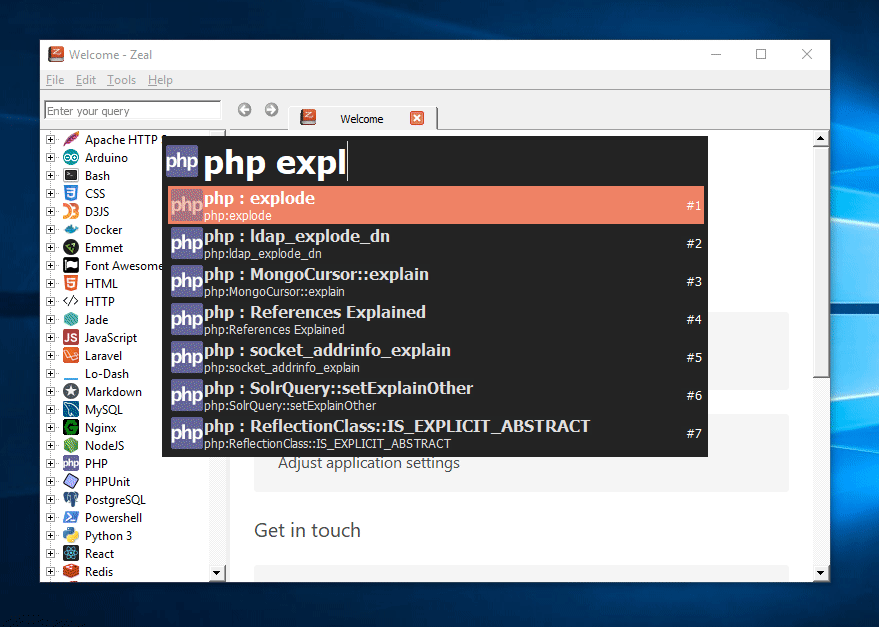Click the HTML5 docset icon

(x=71, y=283)
